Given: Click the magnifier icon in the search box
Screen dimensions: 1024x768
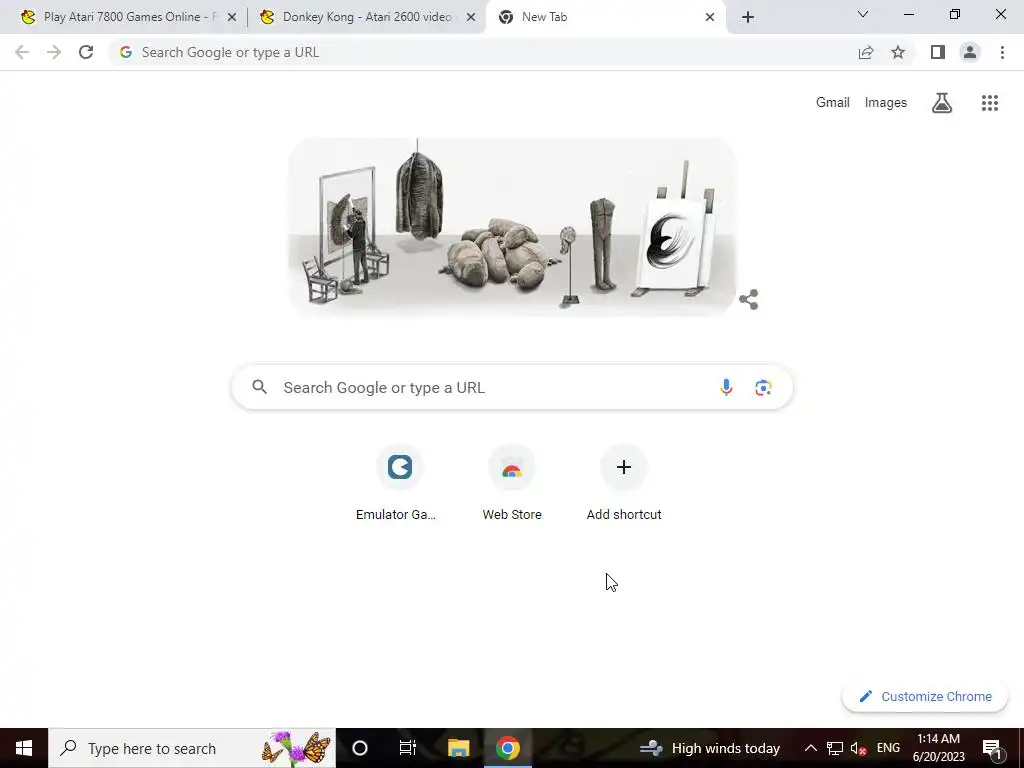Looking at the screenshot, I should click(259, 387).
